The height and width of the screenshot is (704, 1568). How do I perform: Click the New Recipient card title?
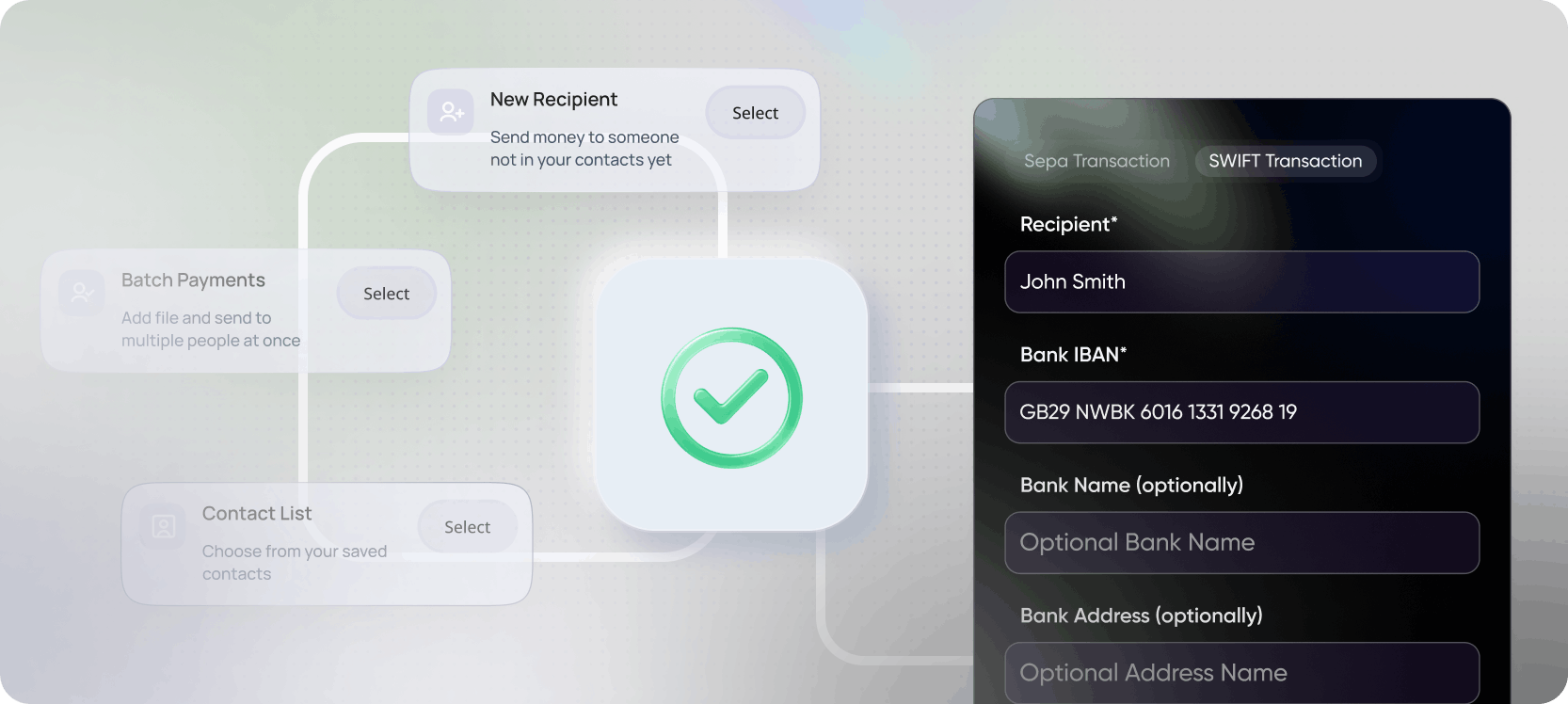tap(553, 100)
